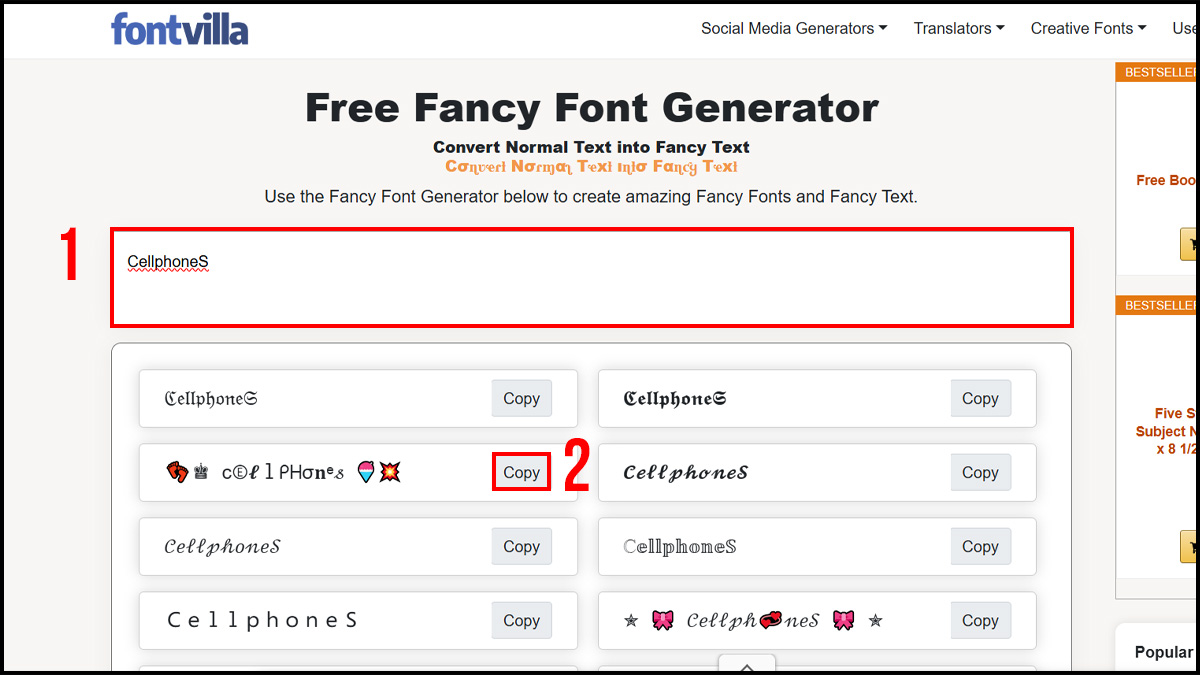
Task: Open the Five S... Subject N... ad link
Action: pyautogui.click(x=1166, y=431)
